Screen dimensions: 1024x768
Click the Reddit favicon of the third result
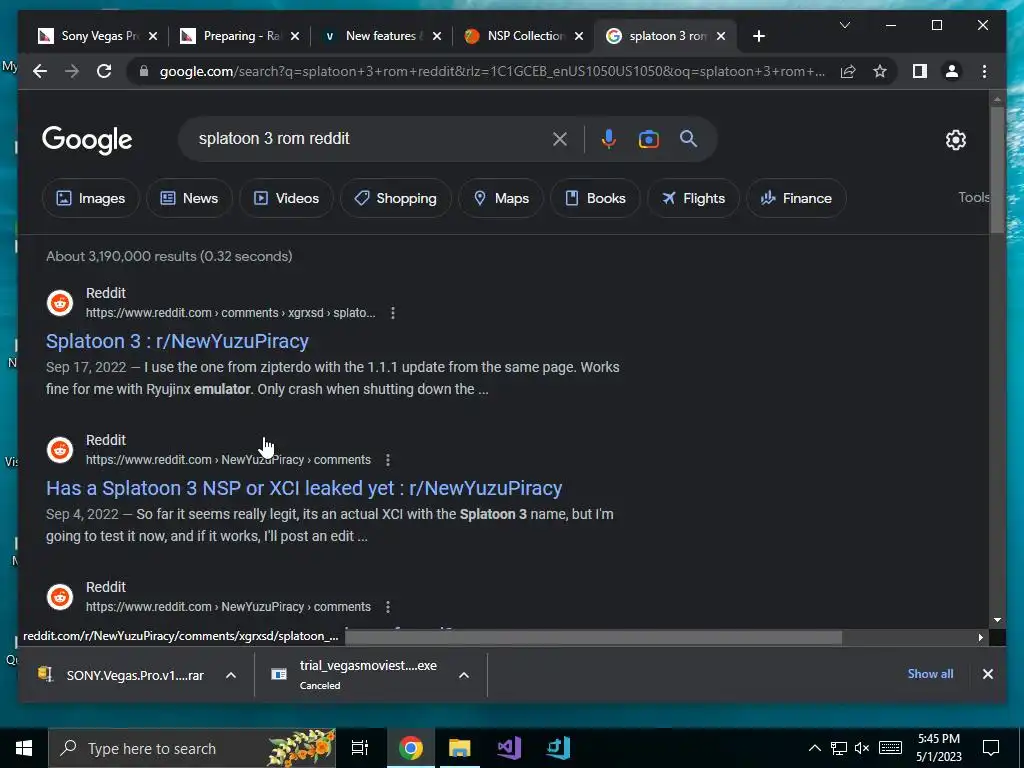[x=59, y=597]
